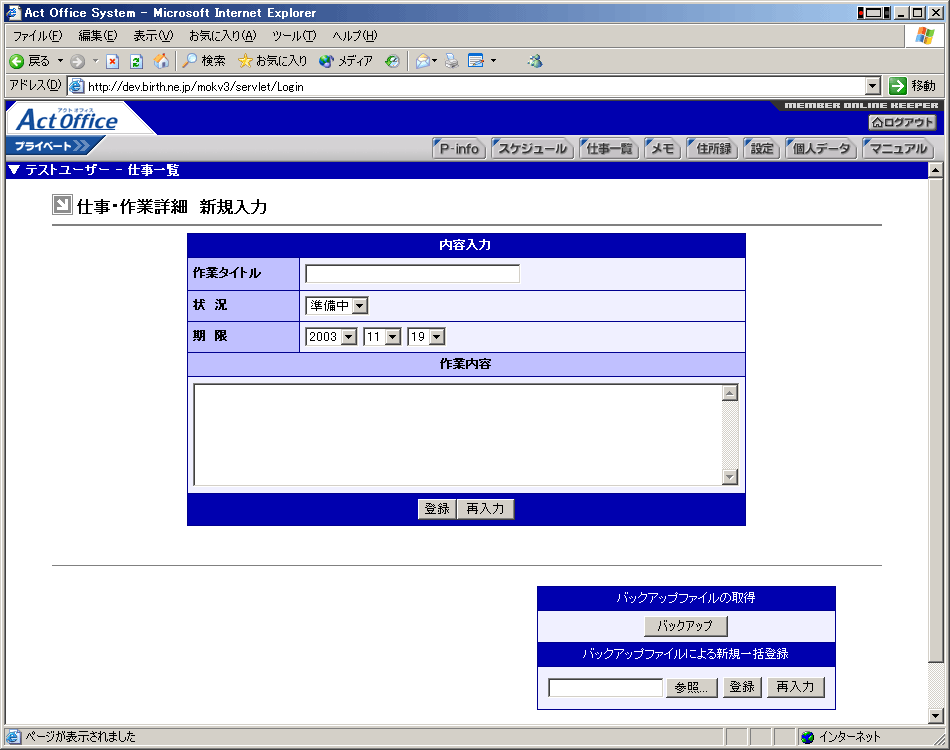
Task: Open the ファイル(F) menu
Action: click(38, 36)
